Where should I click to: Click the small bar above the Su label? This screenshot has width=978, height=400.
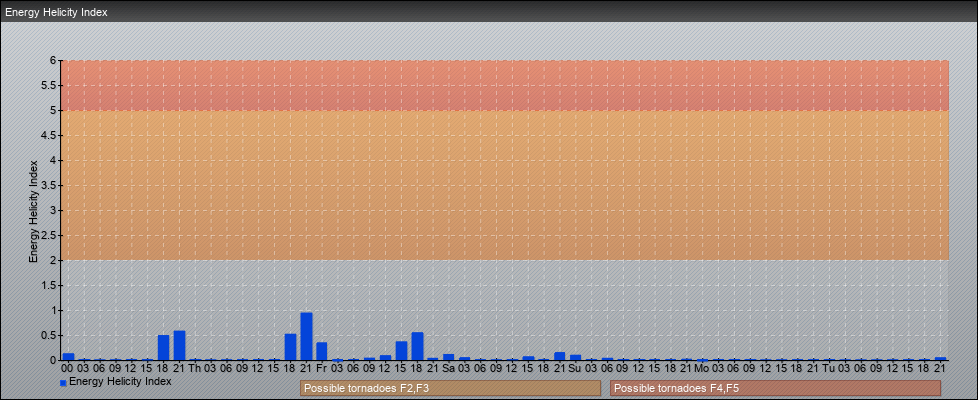pyautogui.click(x=575, y=358)
